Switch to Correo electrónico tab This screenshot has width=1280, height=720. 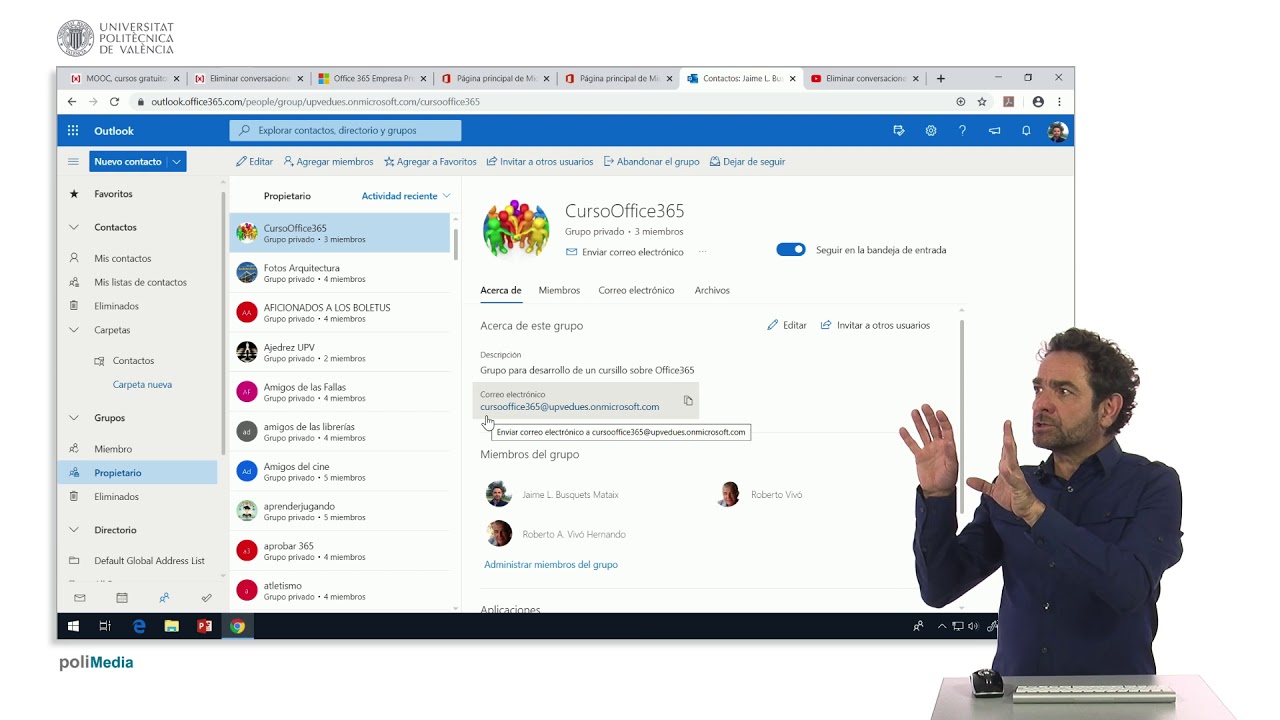coord(636,290)
